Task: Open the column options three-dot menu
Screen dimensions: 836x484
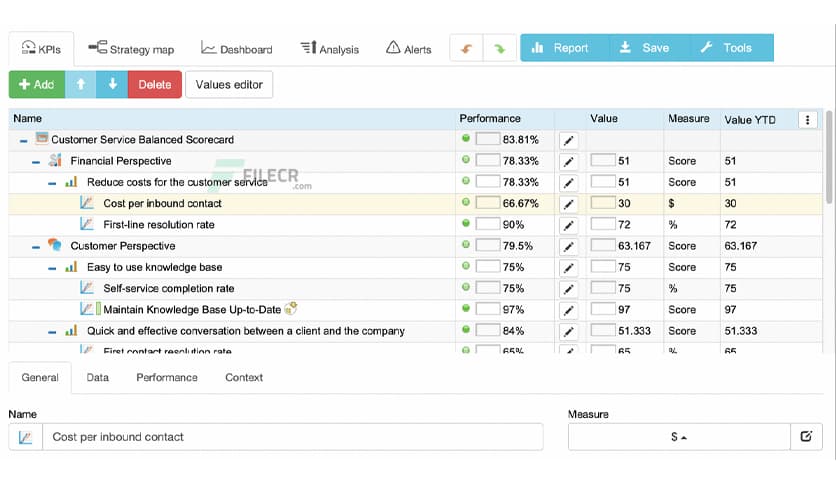Action: click(x=807, y=120)
